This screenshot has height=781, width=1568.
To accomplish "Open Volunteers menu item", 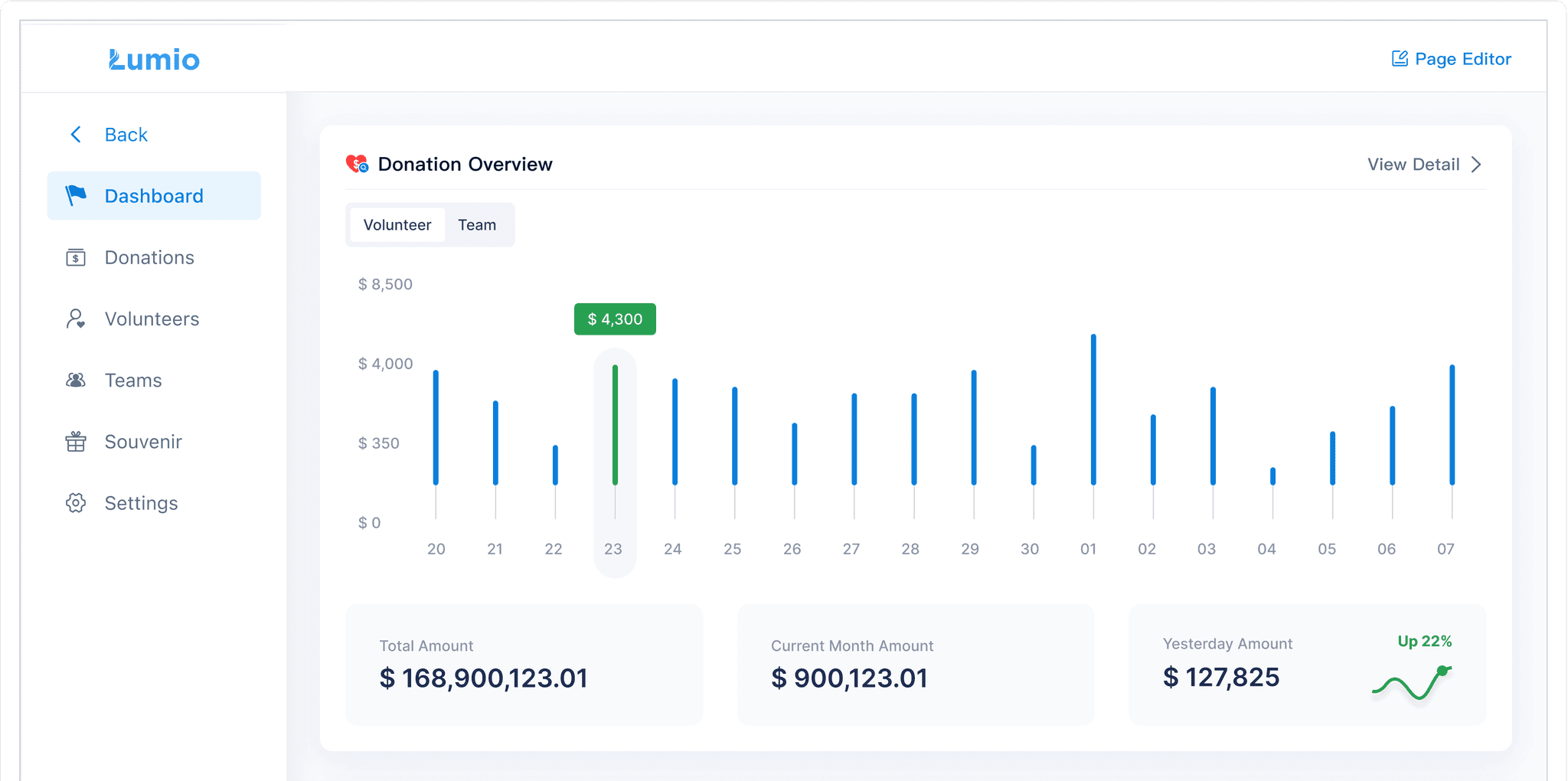I will tap(154, 319).
